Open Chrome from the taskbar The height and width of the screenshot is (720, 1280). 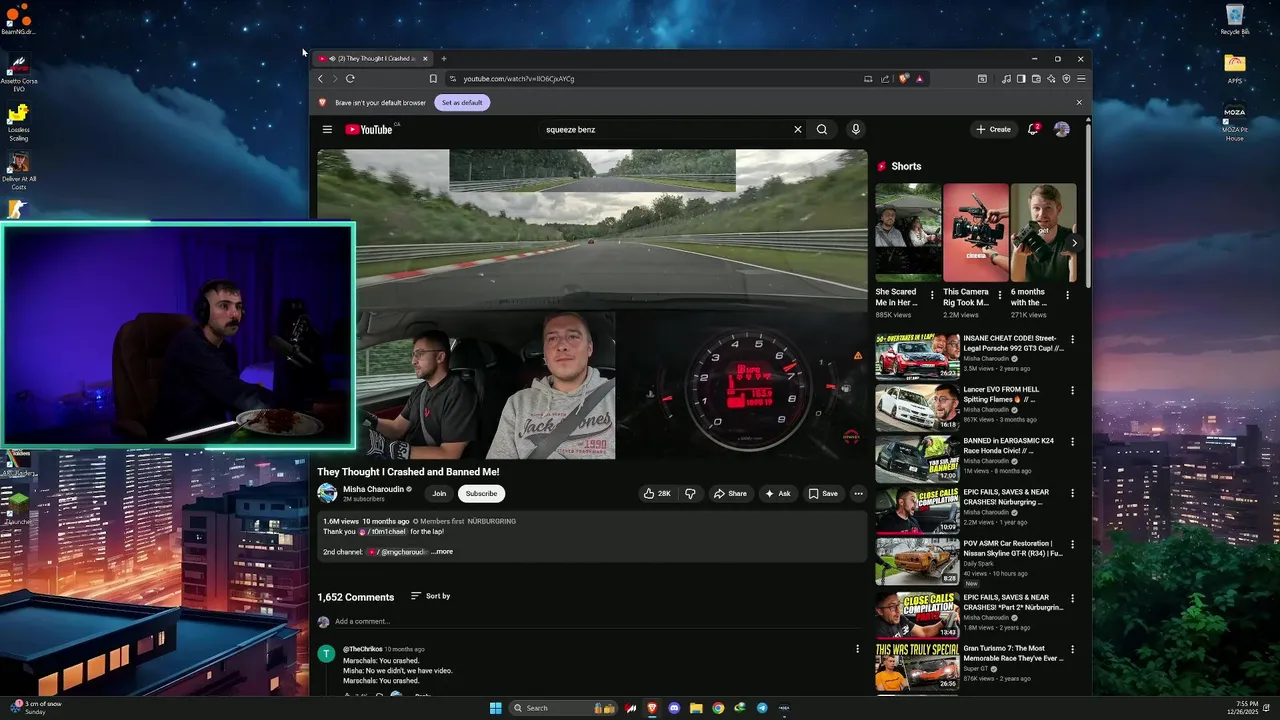click(718, 708)
